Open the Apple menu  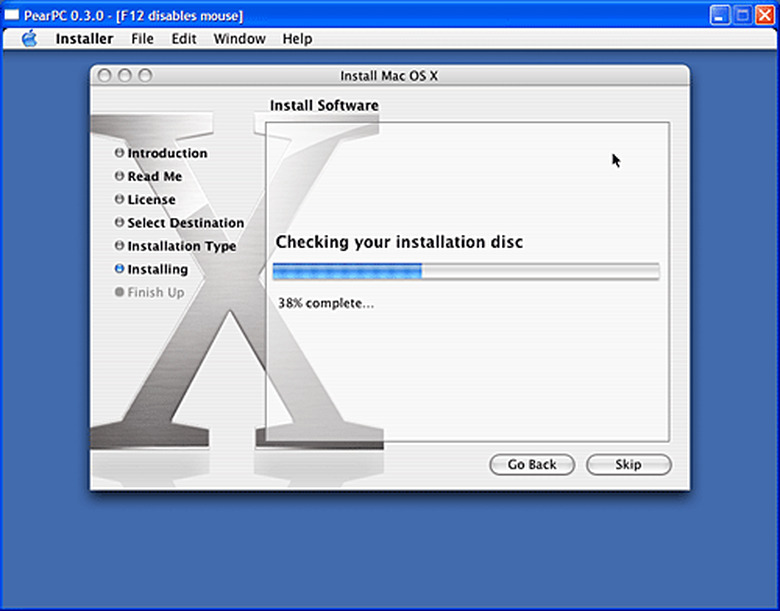(29, 38)
